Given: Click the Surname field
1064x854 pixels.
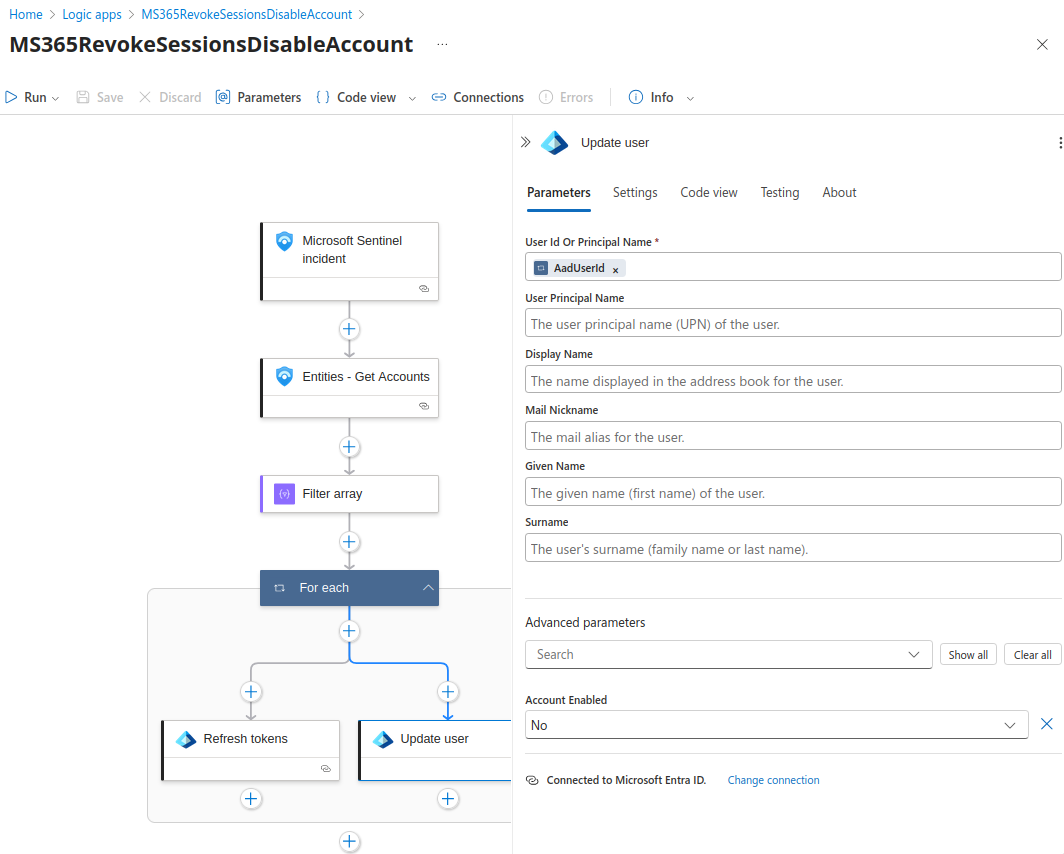Looking at the screenshot, I should [x=793, y=548].
